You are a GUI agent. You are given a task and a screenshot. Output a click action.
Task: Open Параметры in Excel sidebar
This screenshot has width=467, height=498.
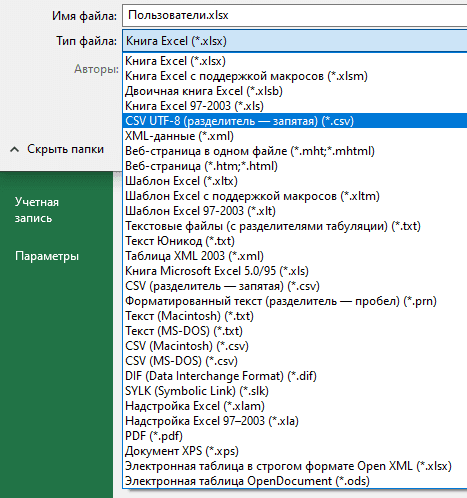[x=47, y=256]
